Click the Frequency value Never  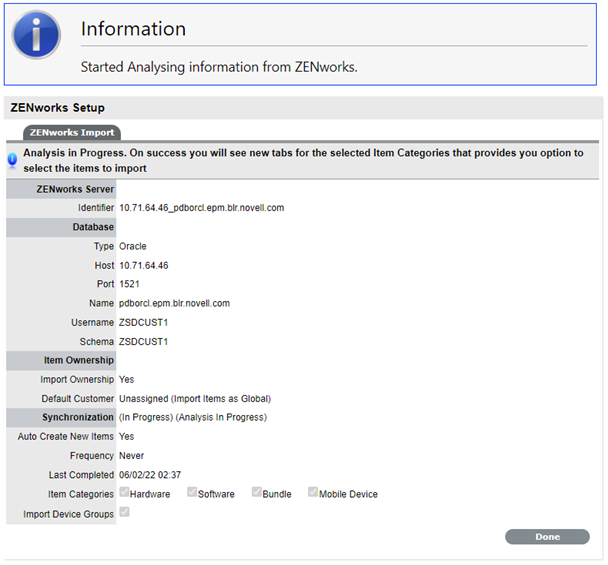pos(131,456)
